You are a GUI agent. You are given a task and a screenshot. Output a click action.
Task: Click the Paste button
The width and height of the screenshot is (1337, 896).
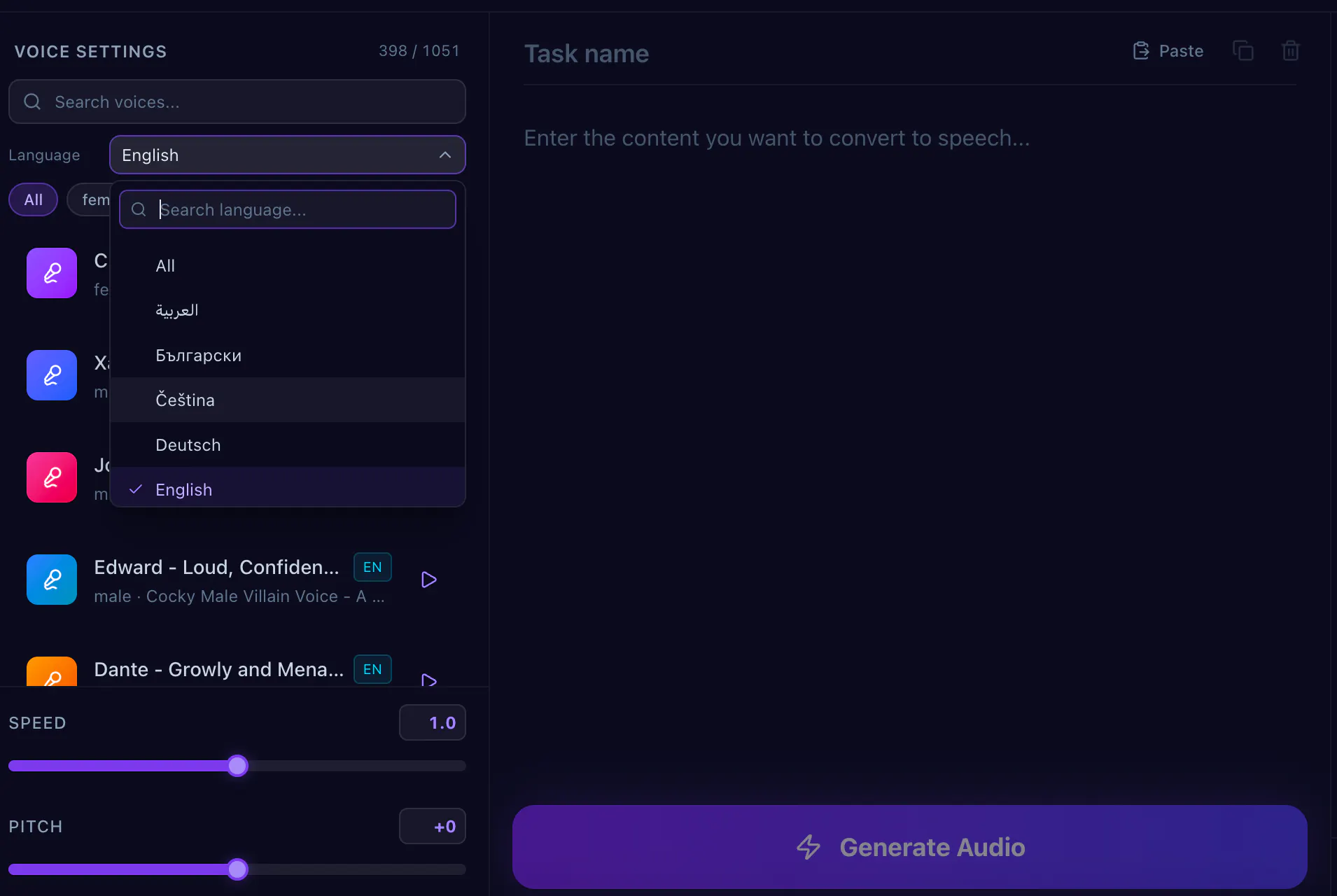pyautogui.click(x=1168, y=51)
